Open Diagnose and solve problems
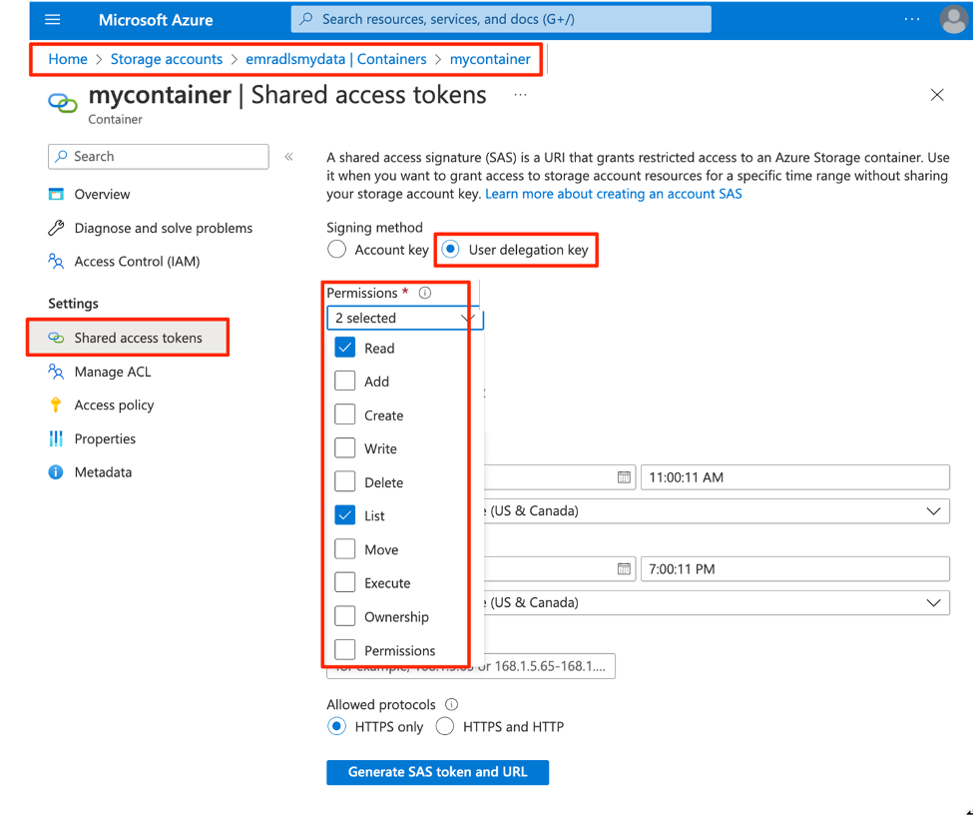The height and width of the screenshot is (818, 977). coord(163,228)
